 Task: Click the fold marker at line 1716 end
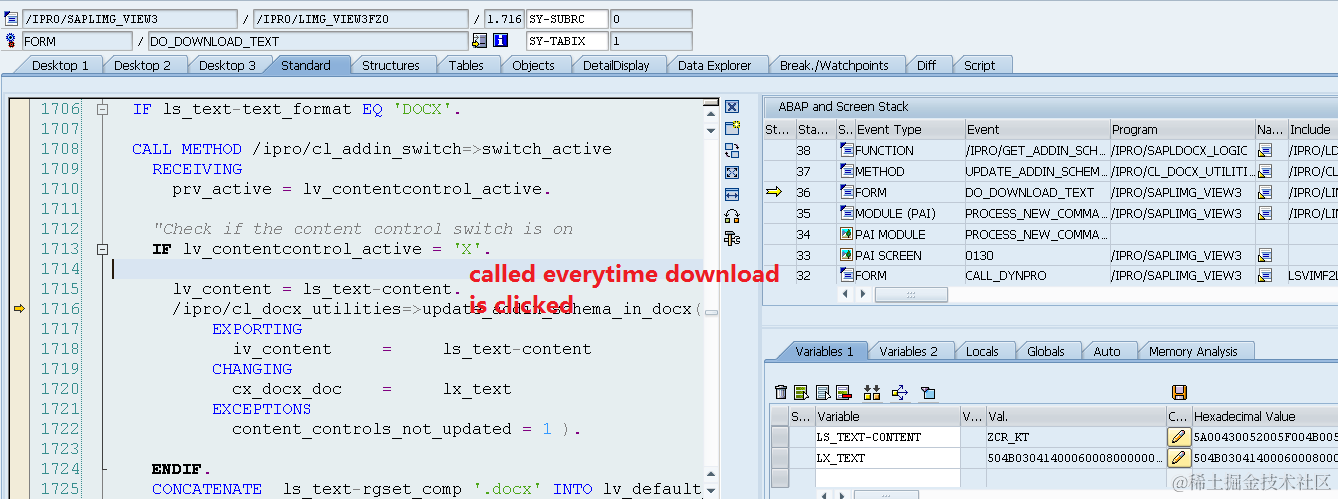click(711, 311)
